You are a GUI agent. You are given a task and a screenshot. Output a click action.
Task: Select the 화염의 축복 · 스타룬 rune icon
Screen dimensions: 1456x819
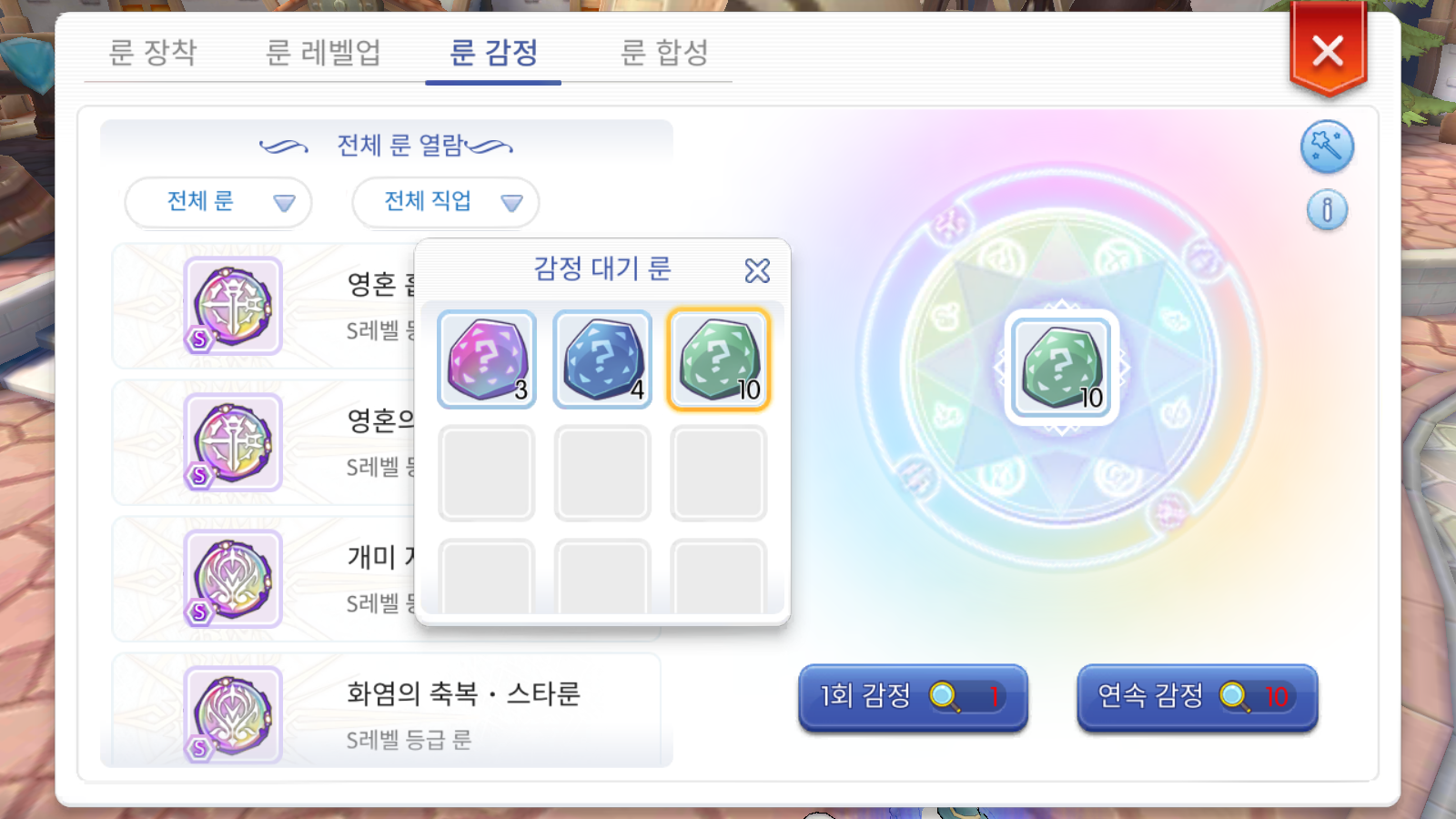coord(233,714)
